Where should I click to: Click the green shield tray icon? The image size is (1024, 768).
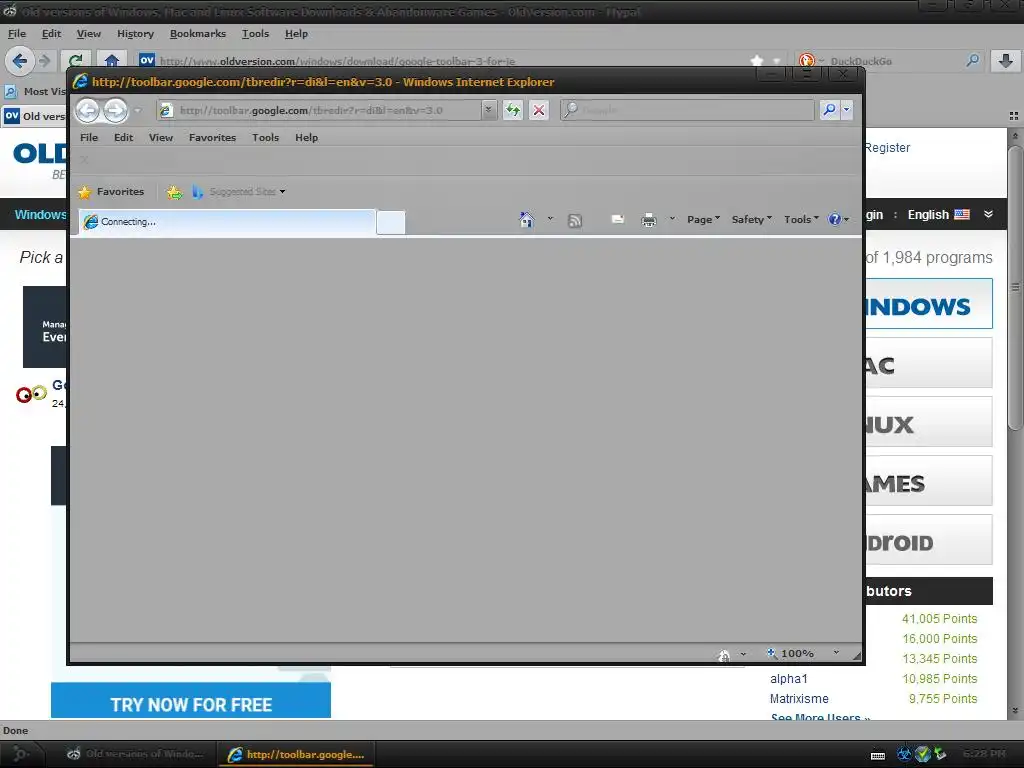point(922,754)
